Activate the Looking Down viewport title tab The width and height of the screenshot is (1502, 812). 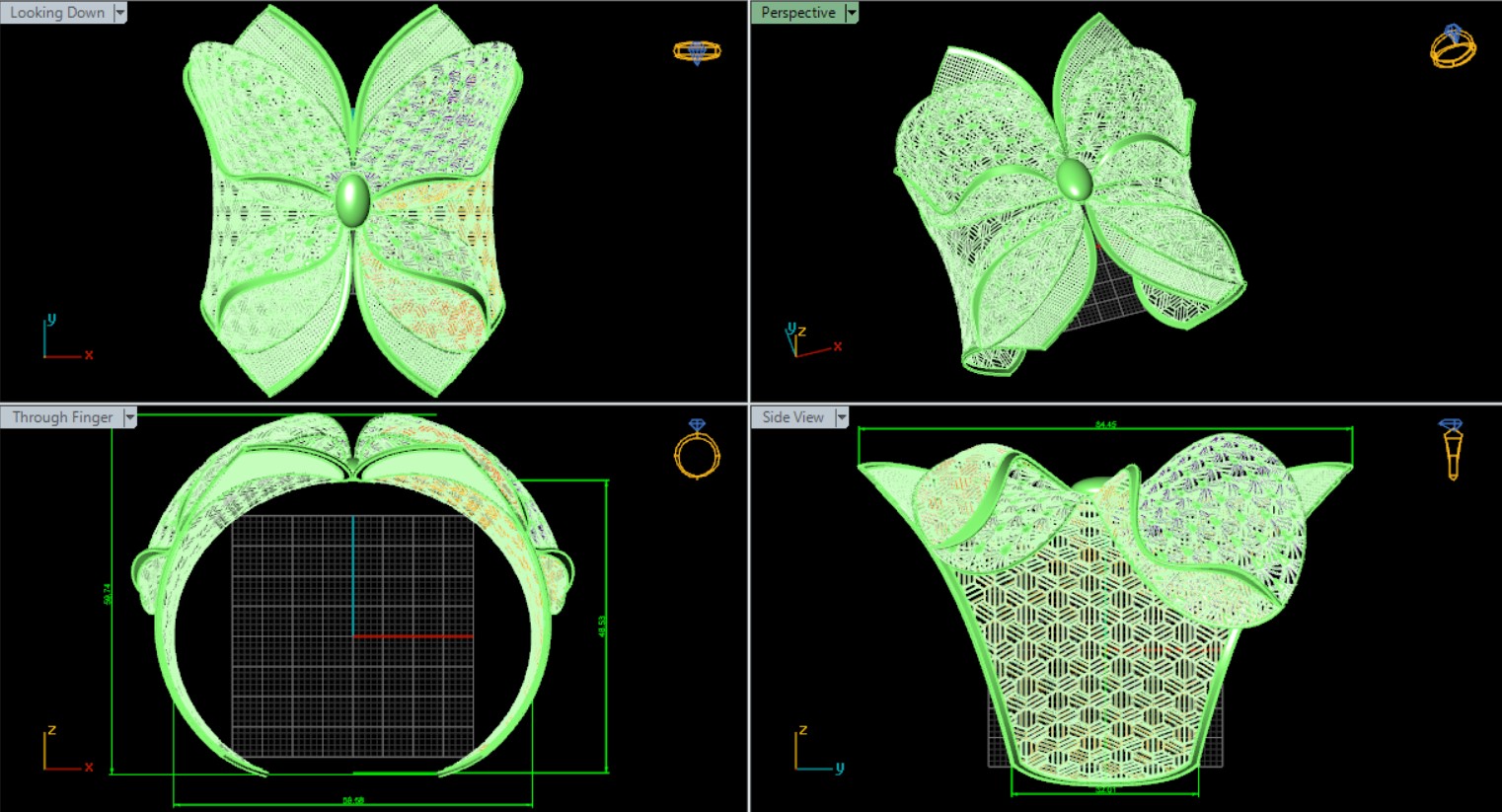coord(57,13)
